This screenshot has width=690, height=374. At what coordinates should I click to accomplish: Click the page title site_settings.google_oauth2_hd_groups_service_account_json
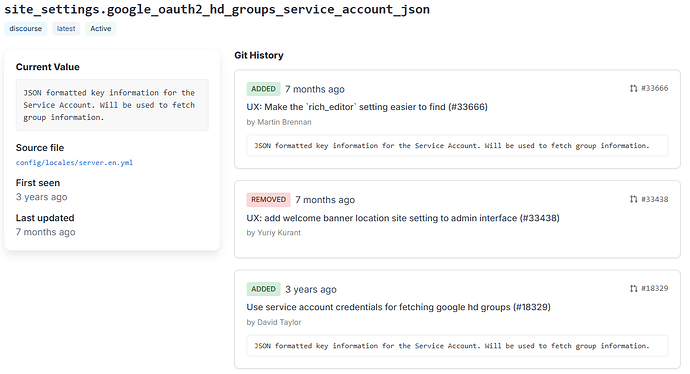(217, 10)
